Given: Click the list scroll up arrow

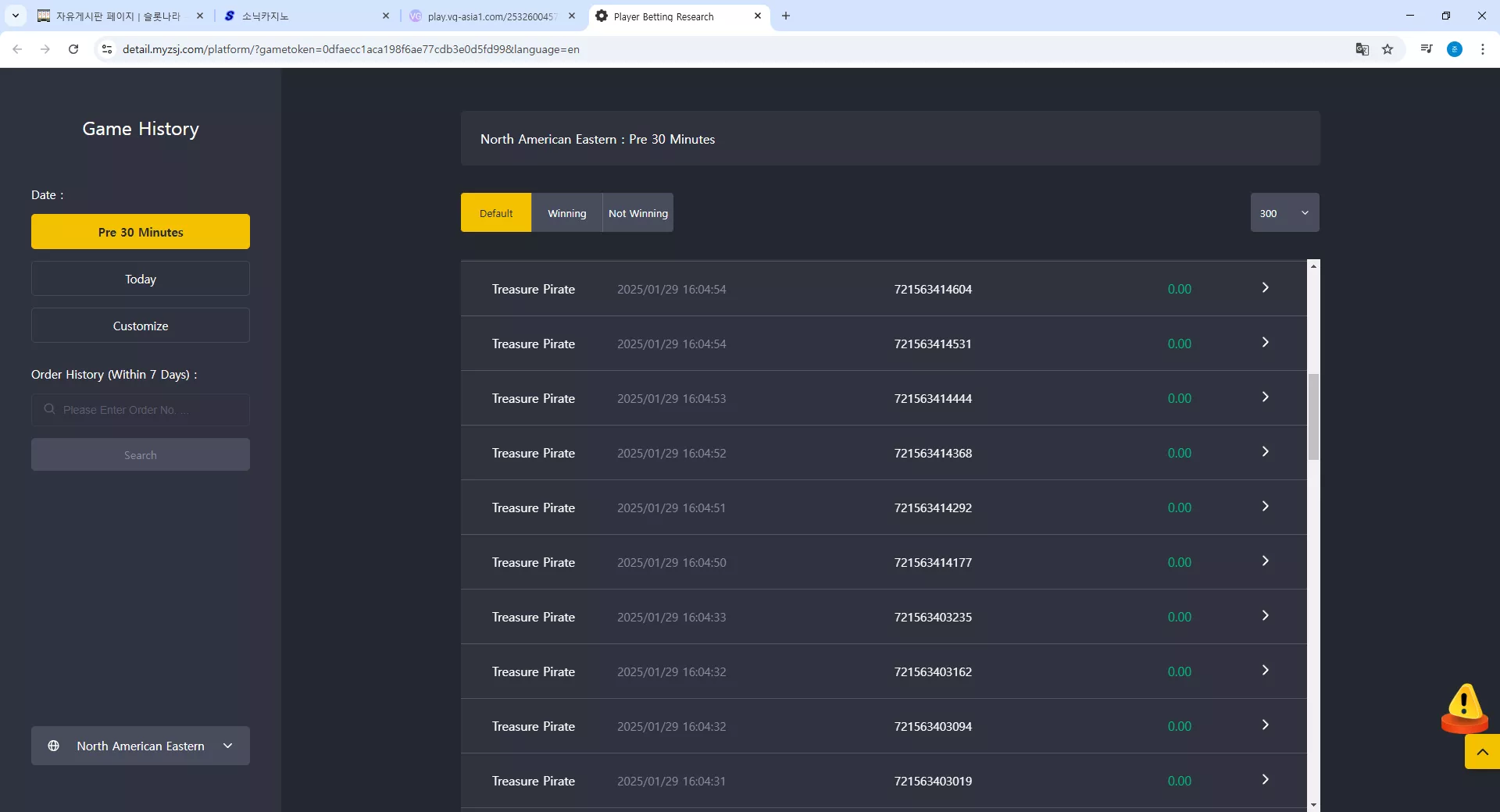Looking at the screenshot, I should tap(1313, 266).
